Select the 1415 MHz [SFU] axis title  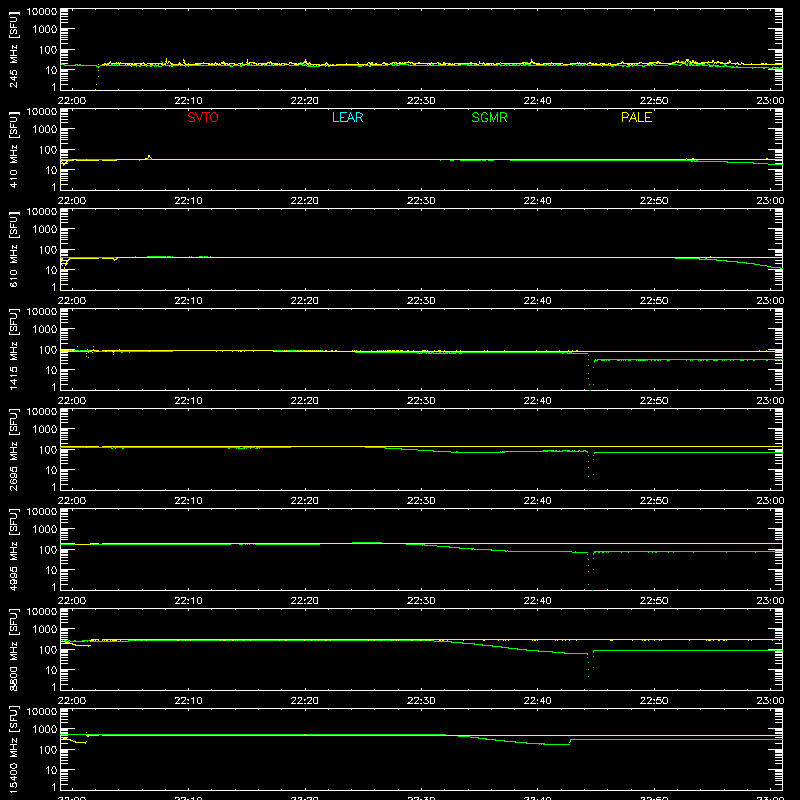coord(13,349)
